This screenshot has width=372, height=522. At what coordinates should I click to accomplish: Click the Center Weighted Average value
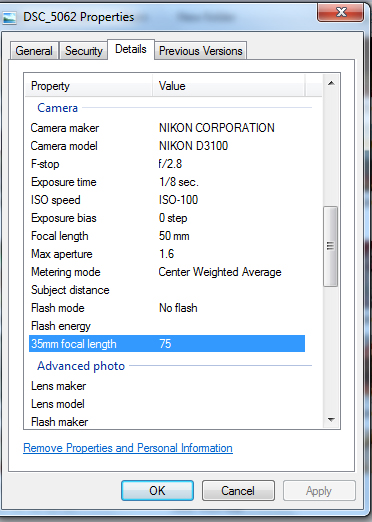[x=220, y=272]
